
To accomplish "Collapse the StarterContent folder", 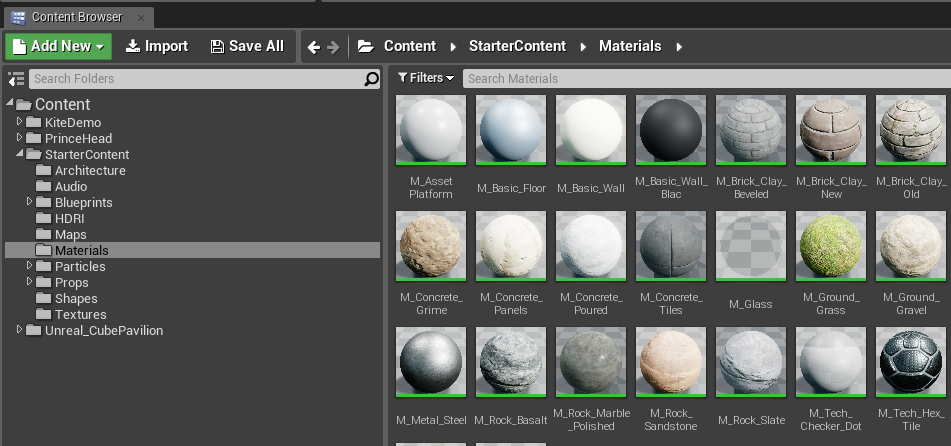I will click(x=19, y=153).
